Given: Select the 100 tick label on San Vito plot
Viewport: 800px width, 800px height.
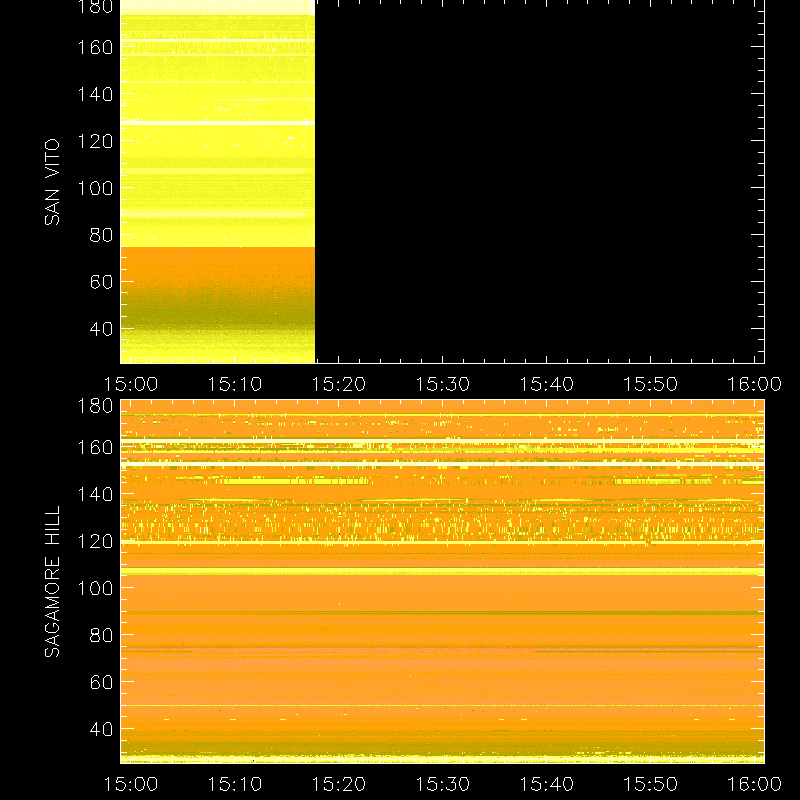Looking at the screenshot, I should pyautogui.click(x=95, y=188).
